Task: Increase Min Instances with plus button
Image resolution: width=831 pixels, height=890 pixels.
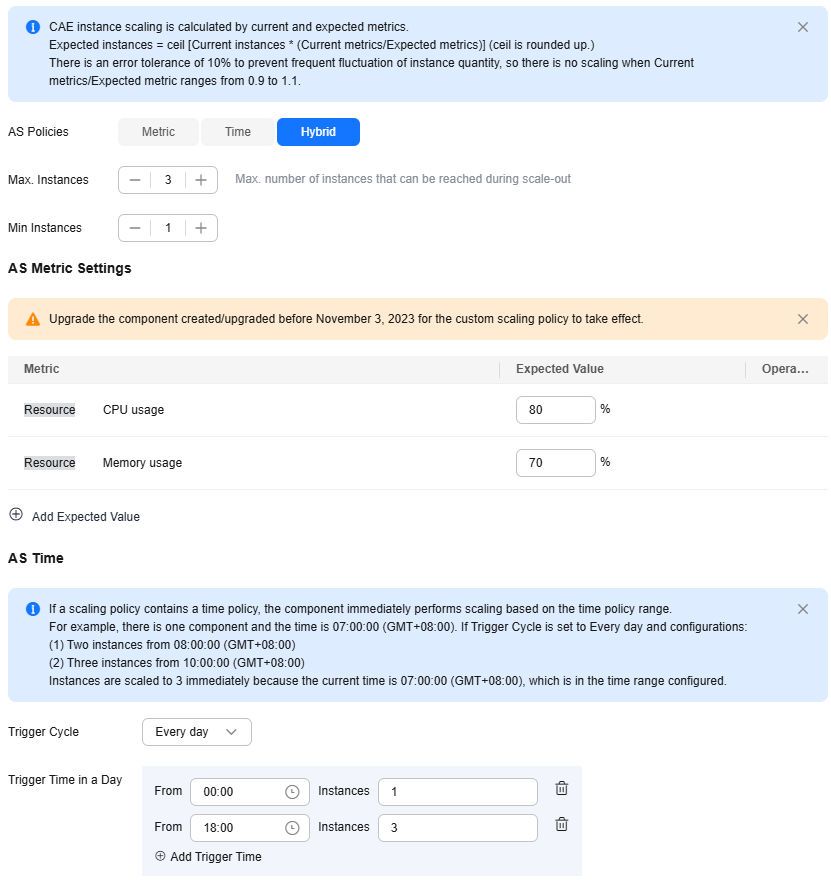Action: tap(201, 228)
